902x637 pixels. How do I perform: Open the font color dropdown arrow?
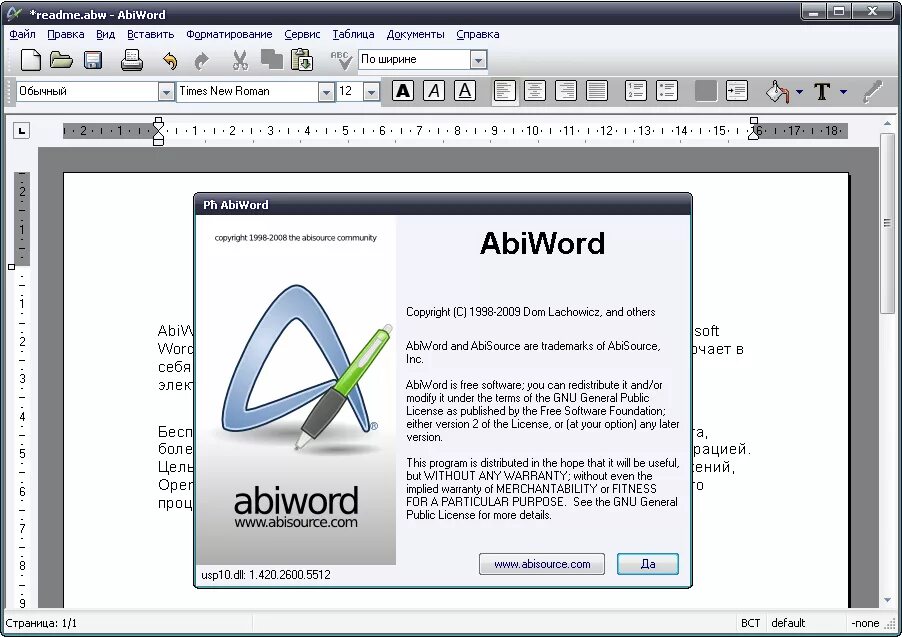click(x=843, y=91)
